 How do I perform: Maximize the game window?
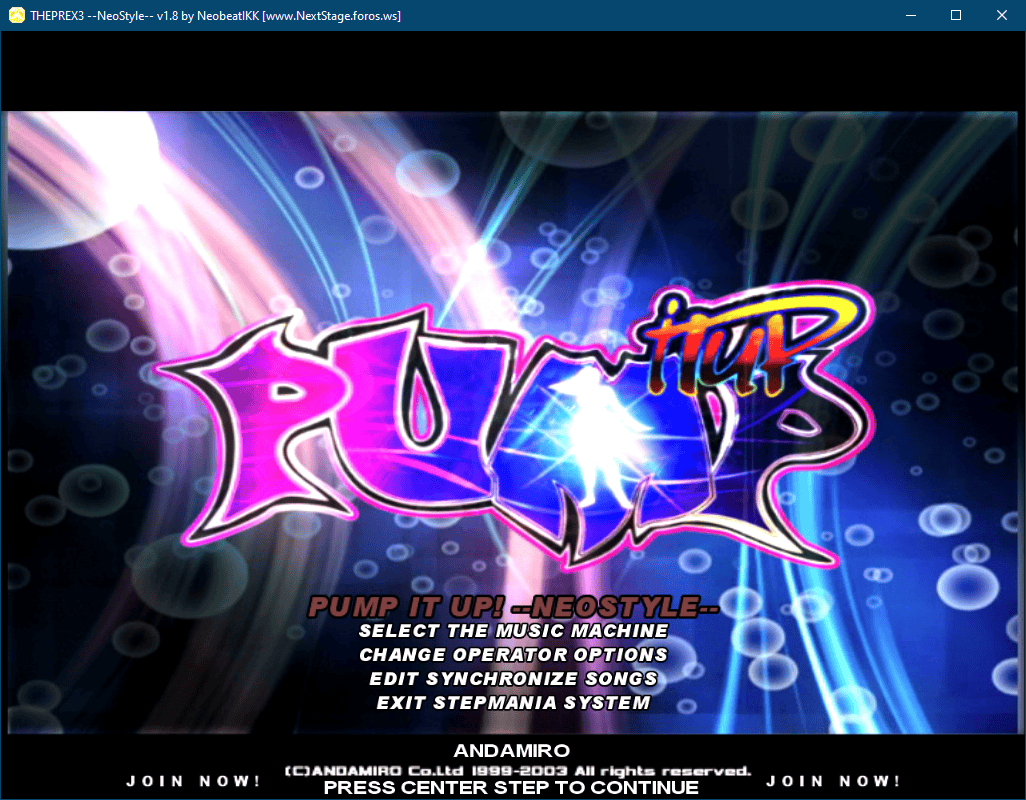[956, 15]
